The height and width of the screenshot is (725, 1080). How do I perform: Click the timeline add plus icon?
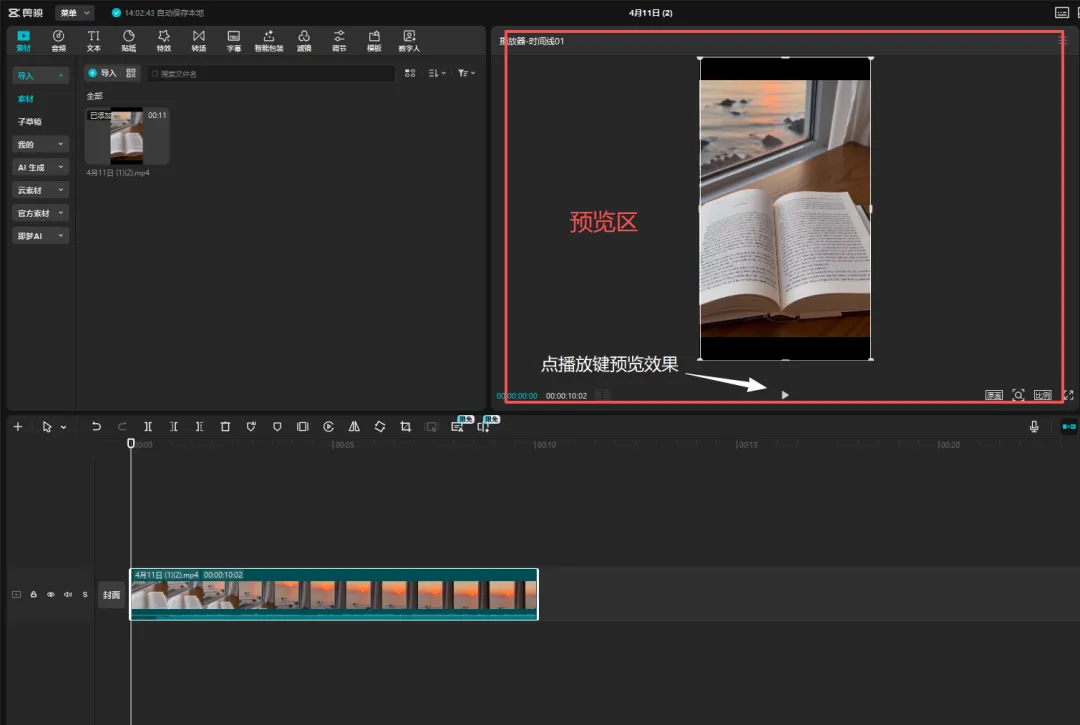18,427
